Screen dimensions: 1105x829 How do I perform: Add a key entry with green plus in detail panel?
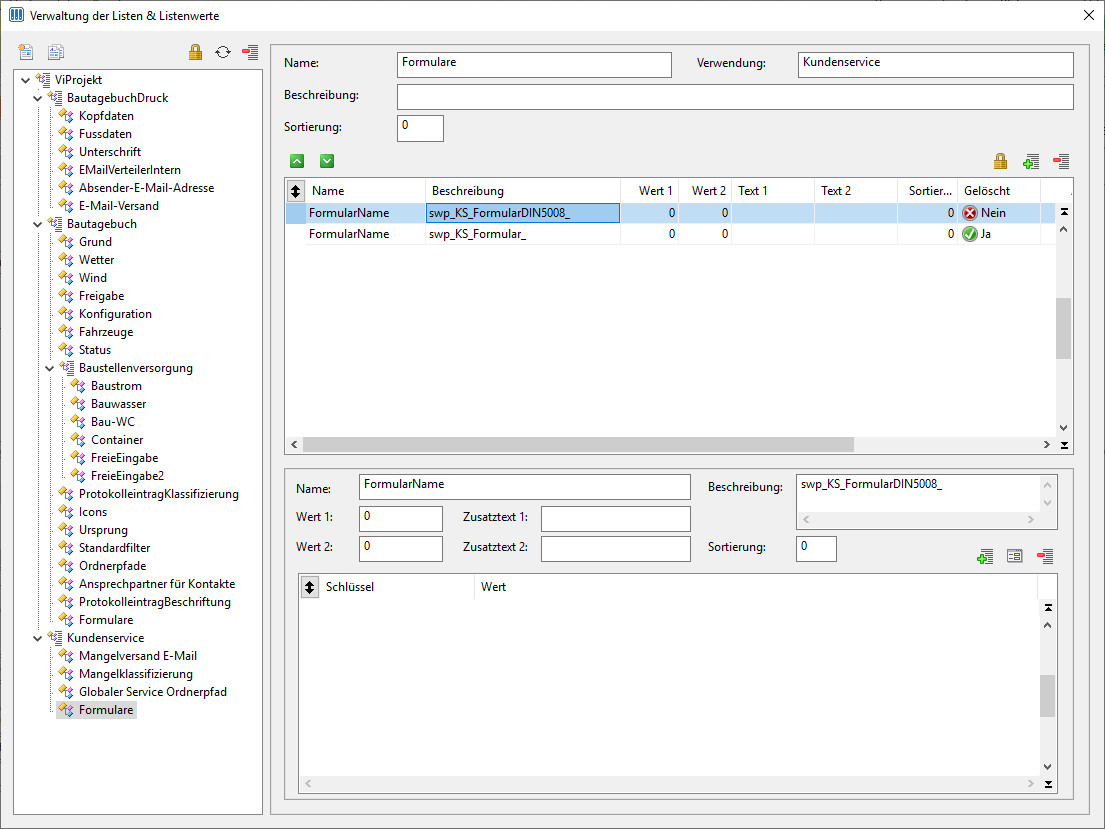point(985,556)
